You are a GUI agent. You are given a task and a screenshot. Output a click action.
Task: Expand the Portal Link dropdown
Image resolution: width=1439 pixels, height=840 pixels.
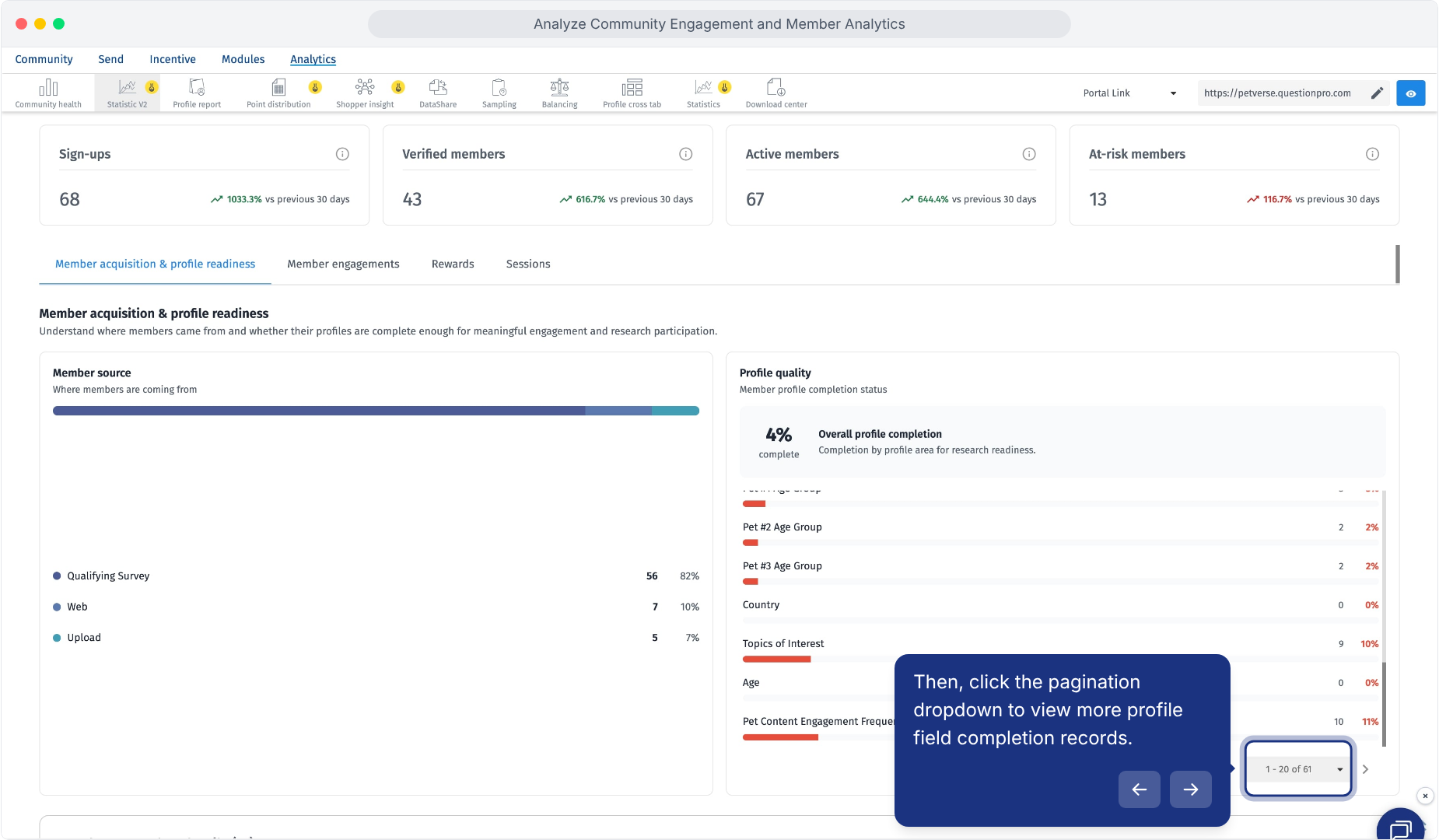coord(1130,93)
